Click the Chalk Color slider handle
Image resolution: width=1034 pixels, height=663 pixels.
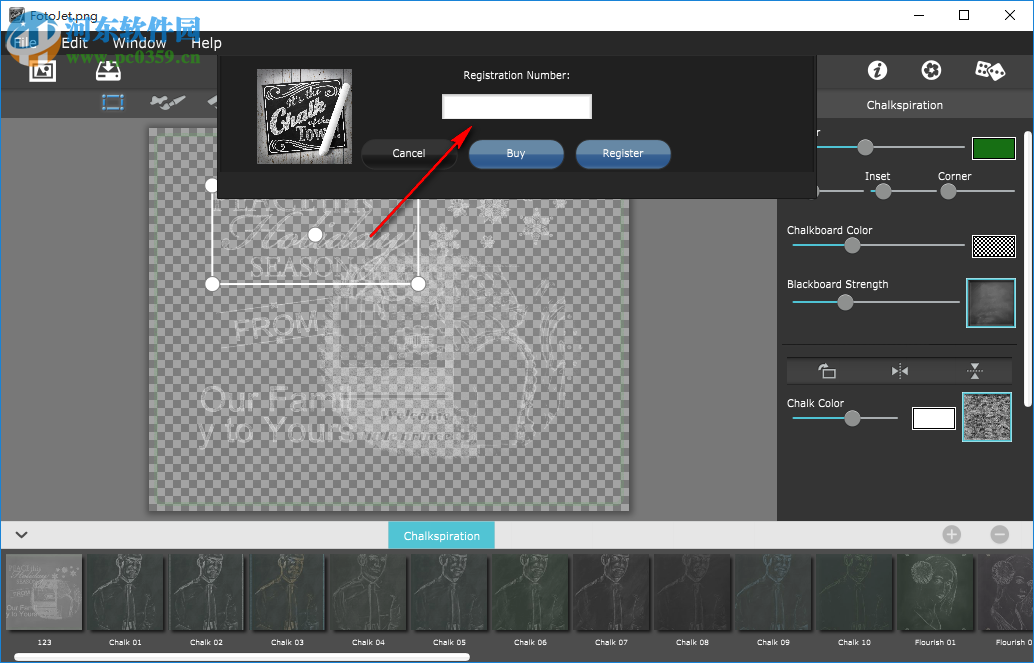click(852, 418)
